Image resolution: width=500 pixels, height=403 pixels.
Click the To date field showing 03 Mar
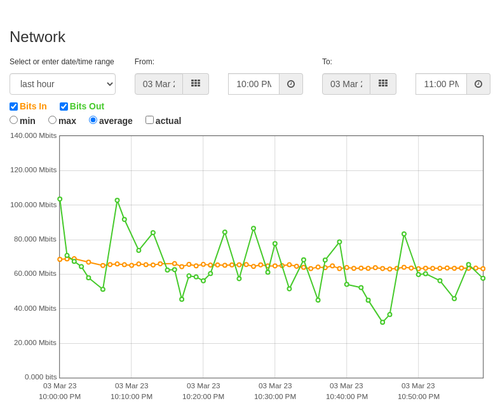click(x=346, y=84)
